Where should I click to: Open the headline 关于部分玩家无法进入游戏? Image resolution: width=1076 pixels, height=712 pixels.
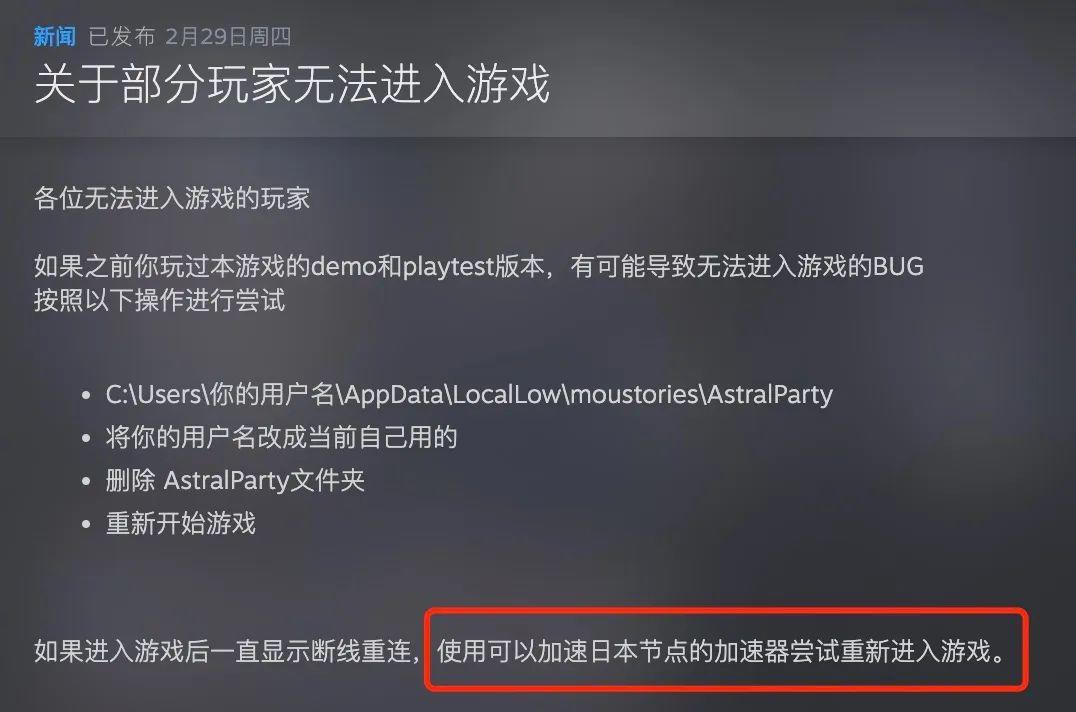292,84
